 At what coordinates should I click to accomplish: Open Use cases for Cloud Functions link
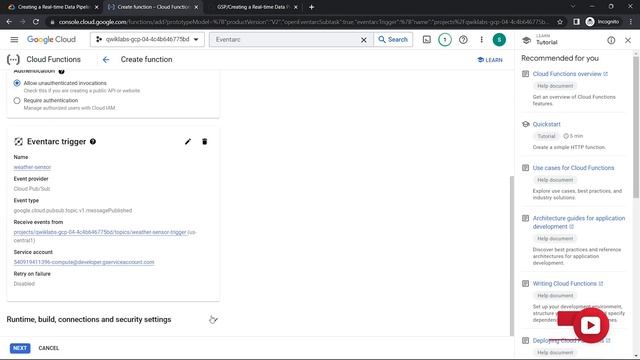point(573,168)
